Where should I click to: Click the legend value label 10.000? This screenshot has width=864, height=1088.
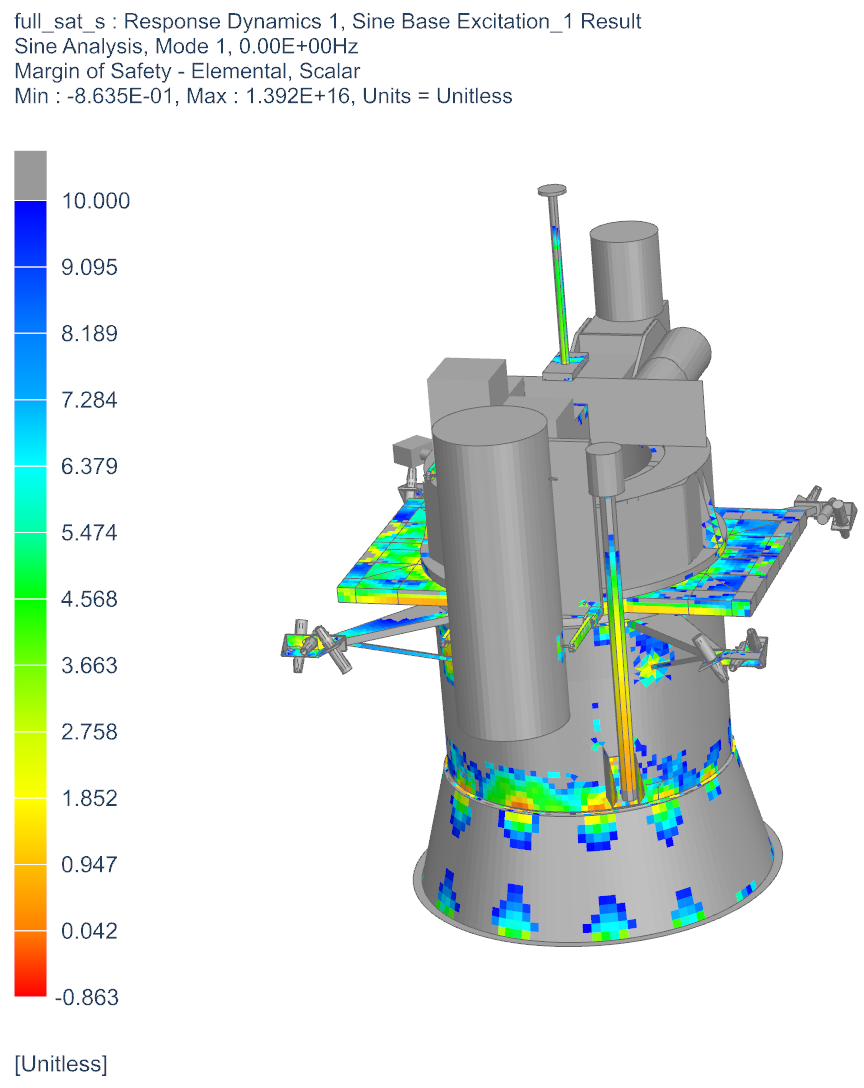[95, 200]
